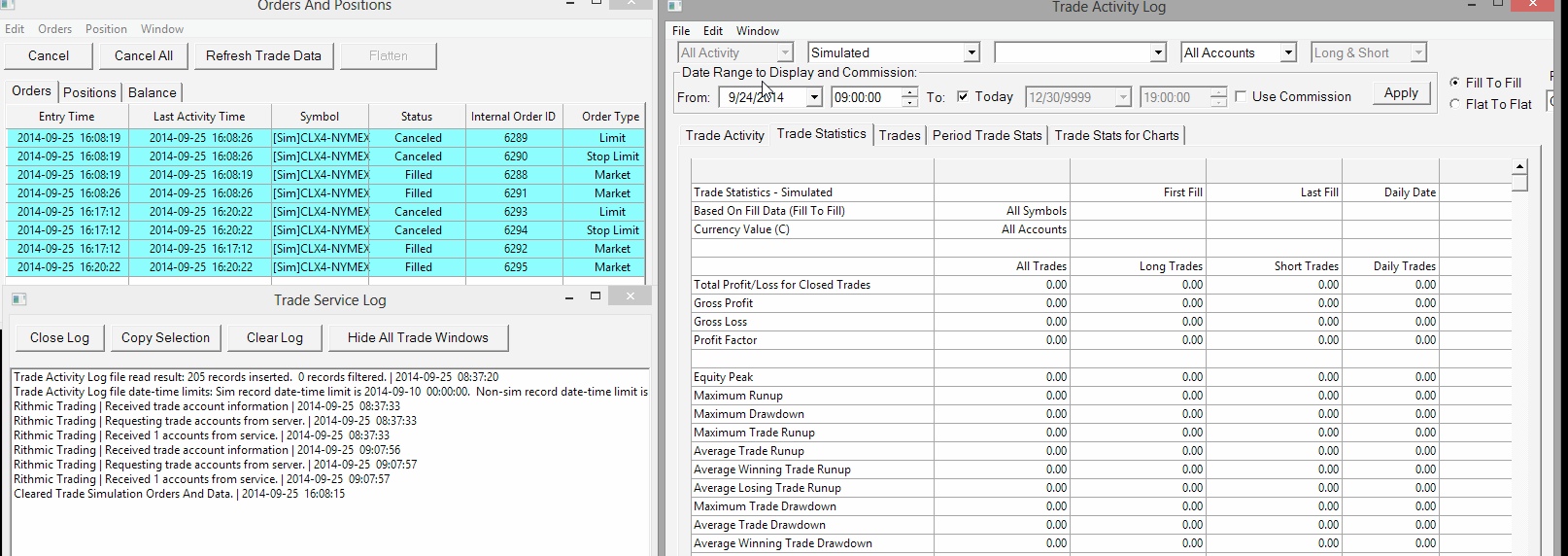The image size is (1568, 556).
Task: Click the Flatten button
Action: pyautogui.click(x=389, y=55)
